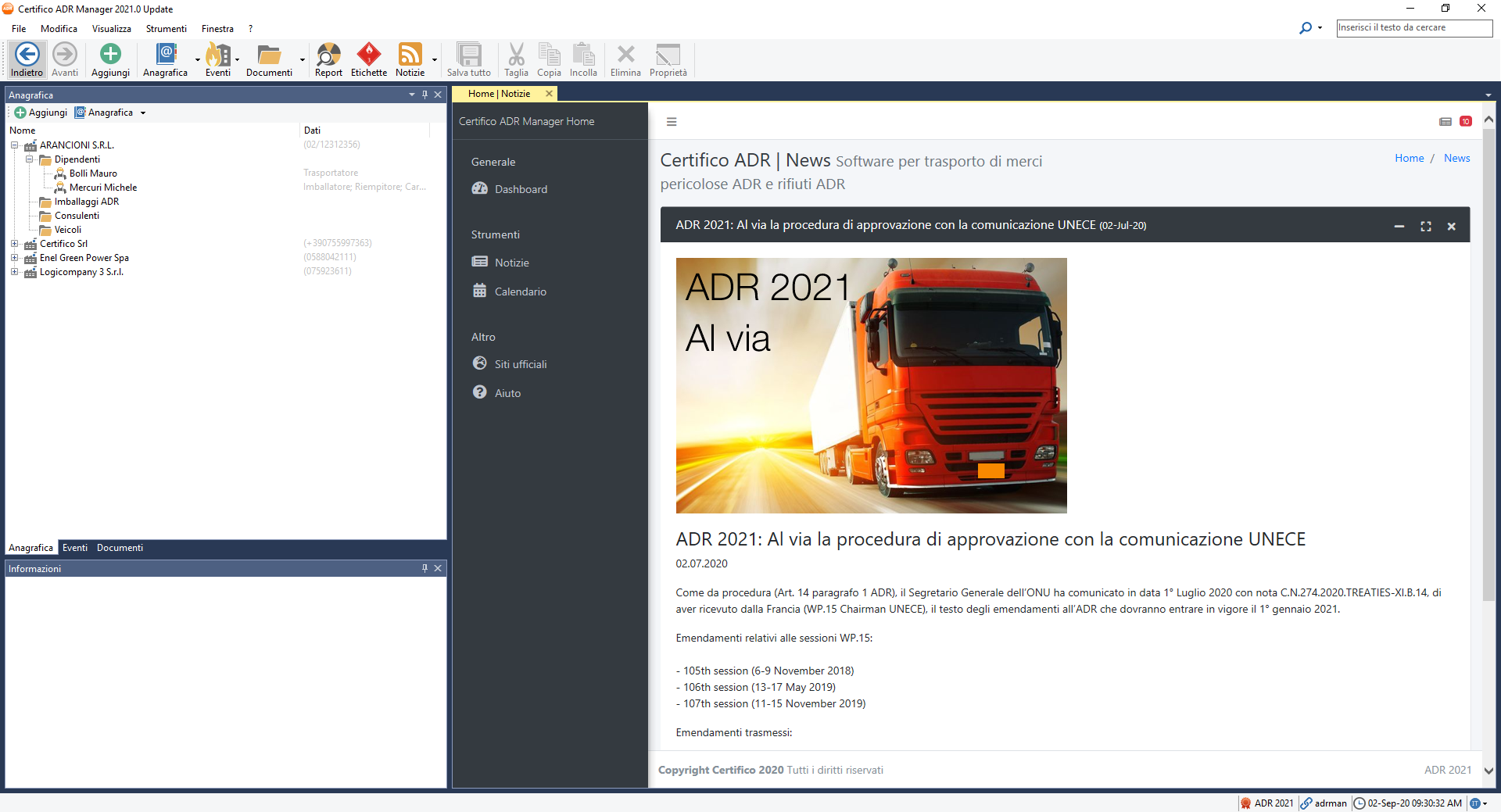Toggle auto-hide pin on Informazioni panel
This screenshot has height=812, width=1501.
pos(424,568)
